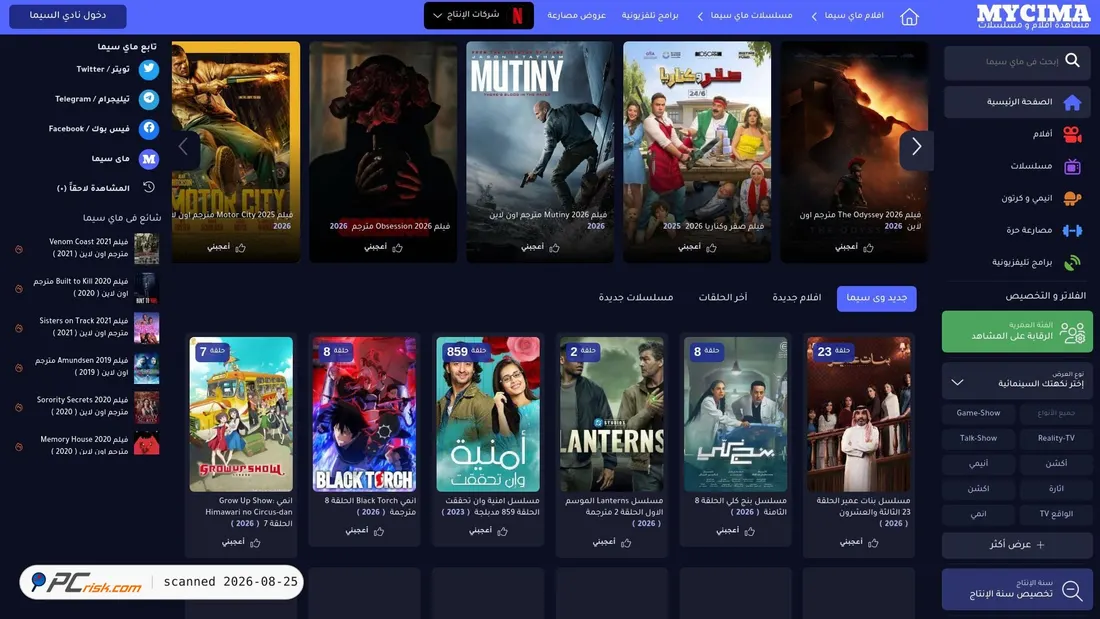Click the Netflix N logo
Image resolution: width=1100 pixels, height=619 pixels.
[x=518, y=15]
